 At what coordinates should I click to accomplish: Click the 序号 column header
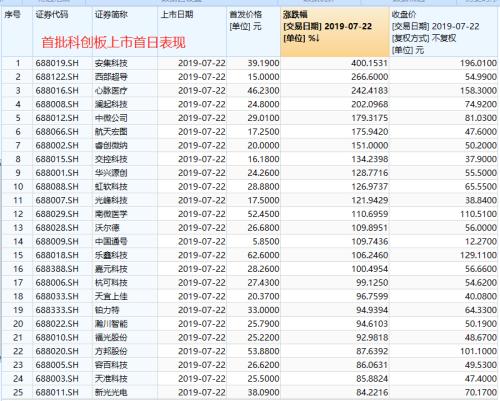coord(17,32)
